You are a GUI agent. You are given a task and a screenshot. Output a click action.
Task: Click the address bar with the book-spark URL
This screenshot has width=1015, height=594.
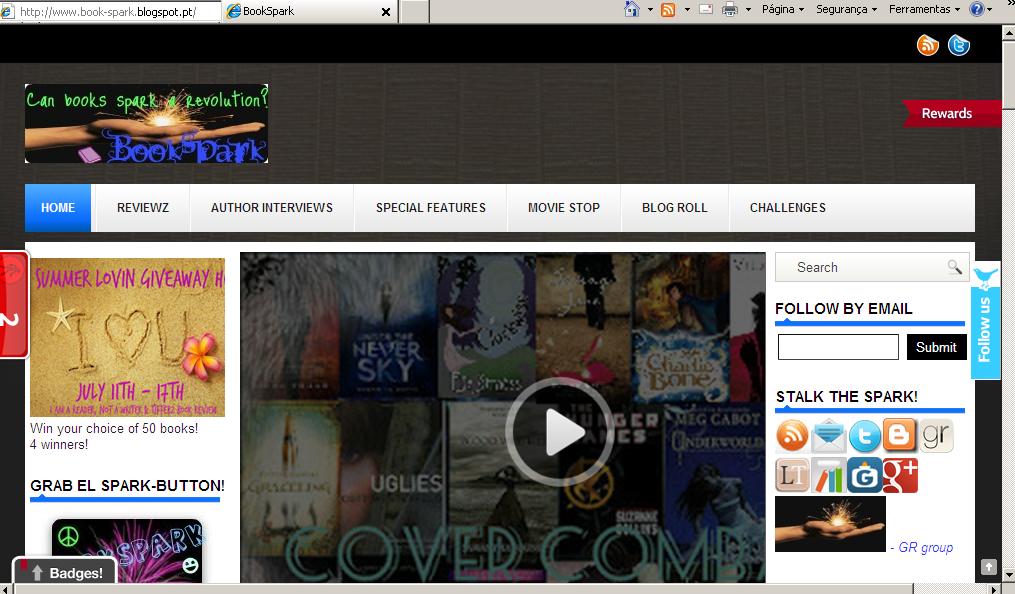pyautogui.click(x=110, y=12)
